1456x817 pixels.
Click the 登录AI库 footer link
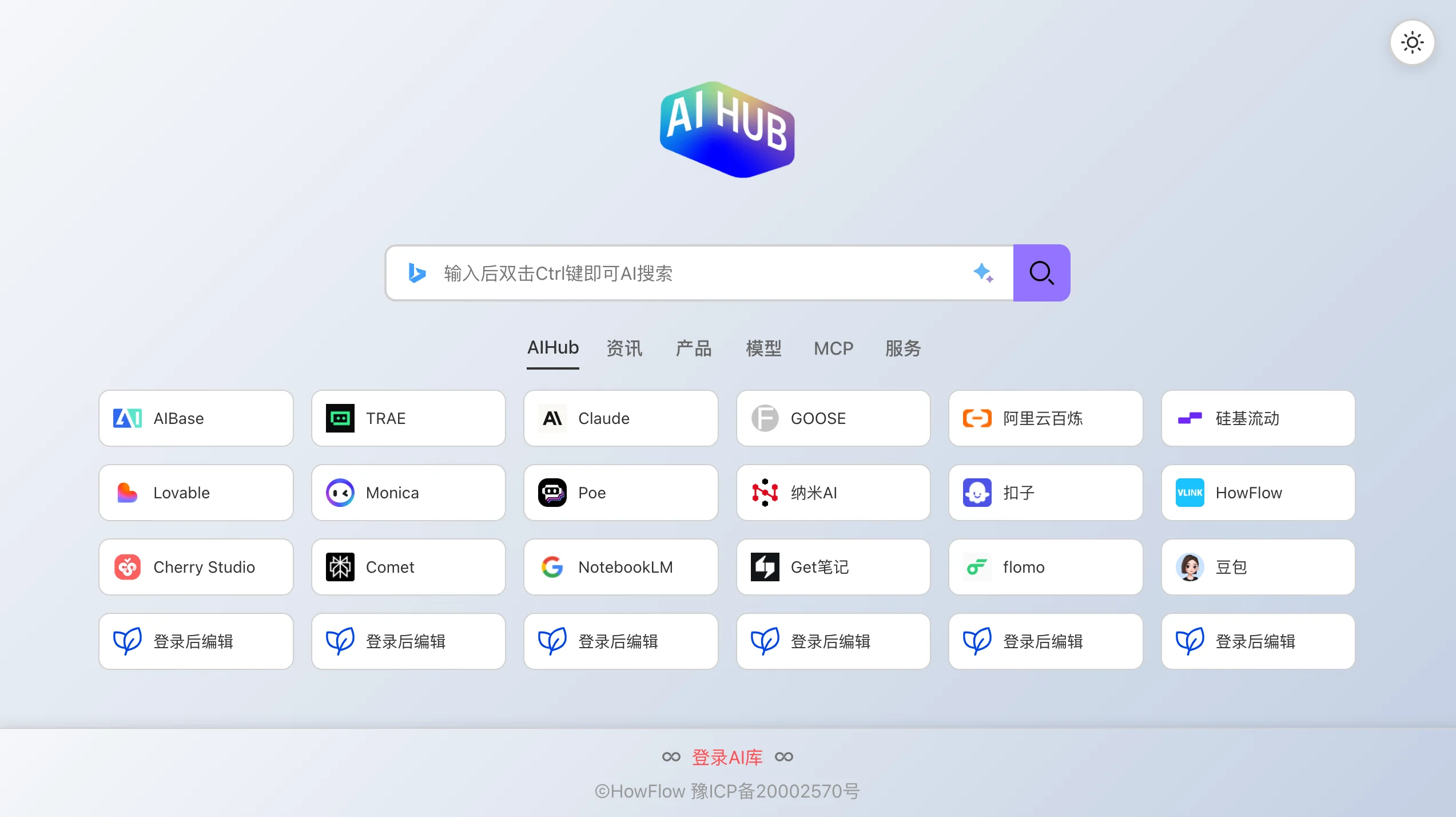point(727,756)
